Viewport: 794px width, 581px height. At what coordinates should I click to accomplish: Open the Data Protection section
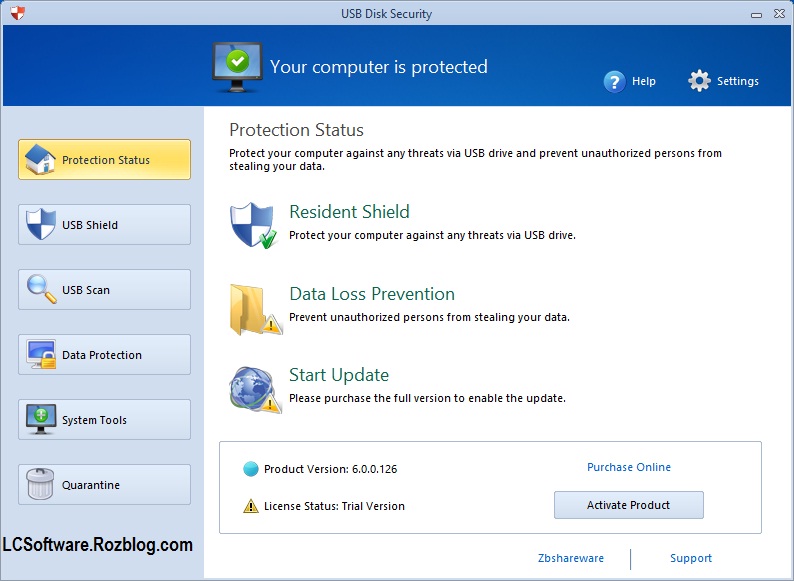tap(104, 355)
